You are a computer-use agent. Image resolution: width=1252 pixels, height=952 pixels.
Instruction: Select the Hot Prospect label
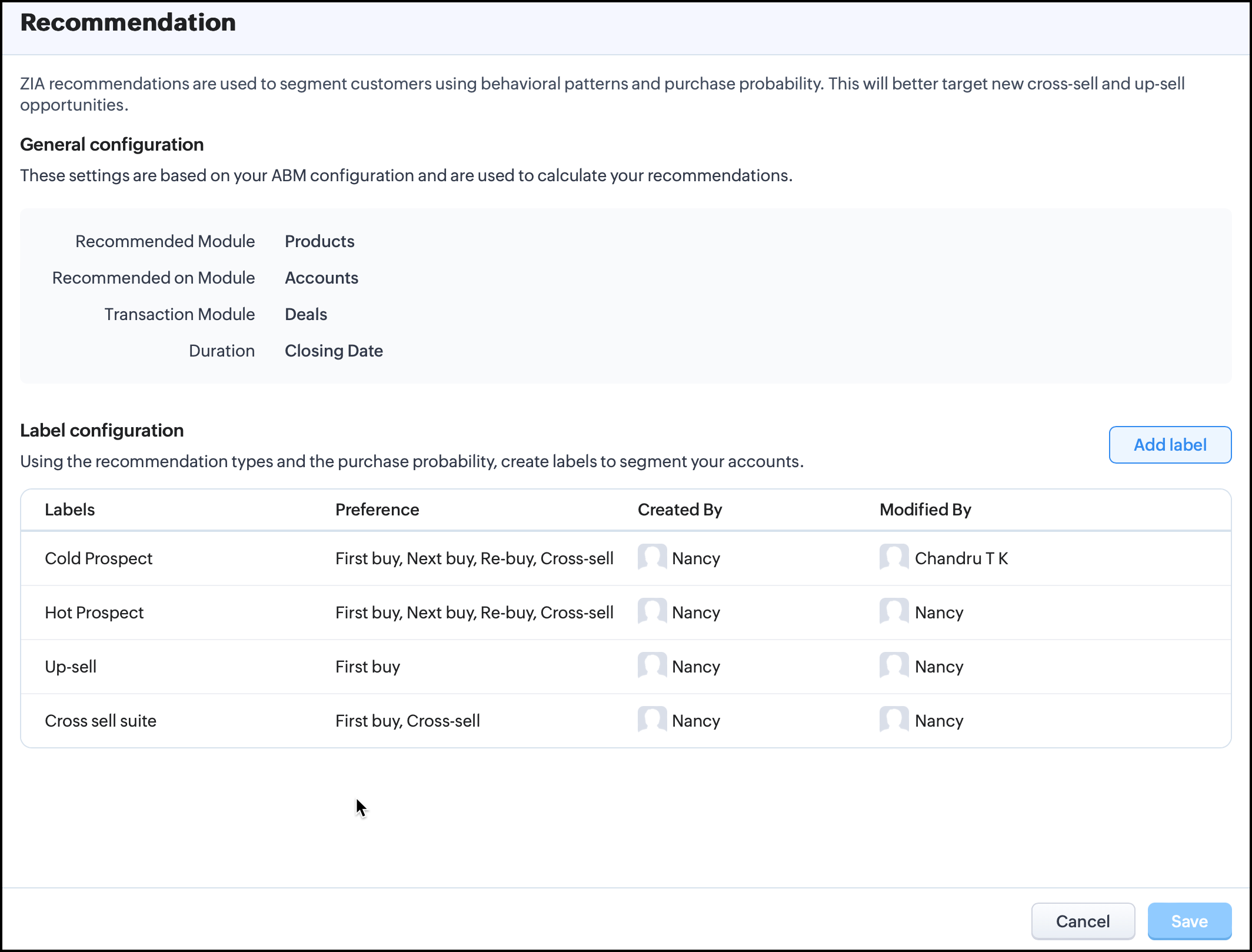(94, 613)
